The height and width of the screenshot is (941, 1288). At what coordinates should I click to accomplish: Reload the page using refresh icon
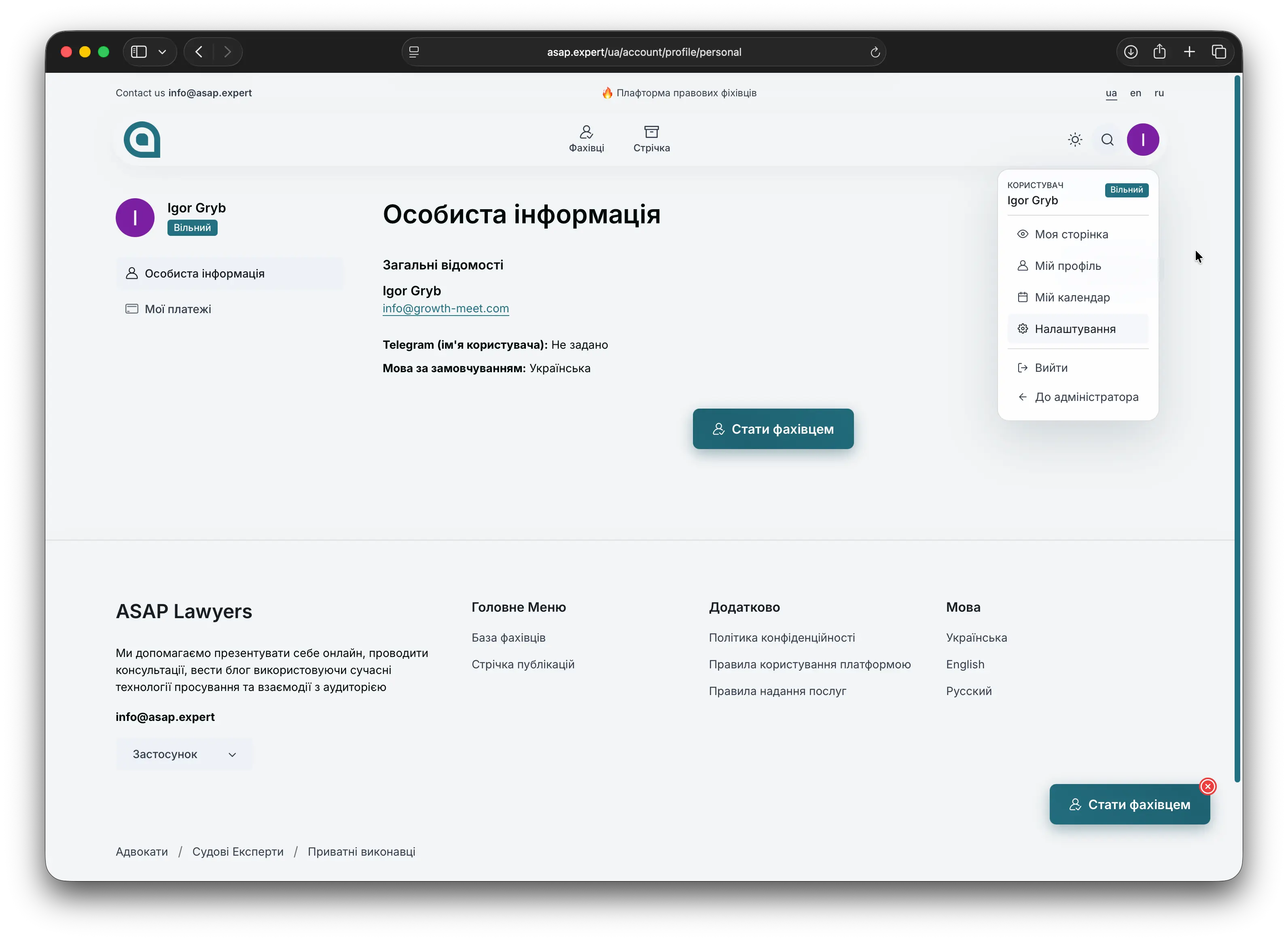tap(875, 52)
